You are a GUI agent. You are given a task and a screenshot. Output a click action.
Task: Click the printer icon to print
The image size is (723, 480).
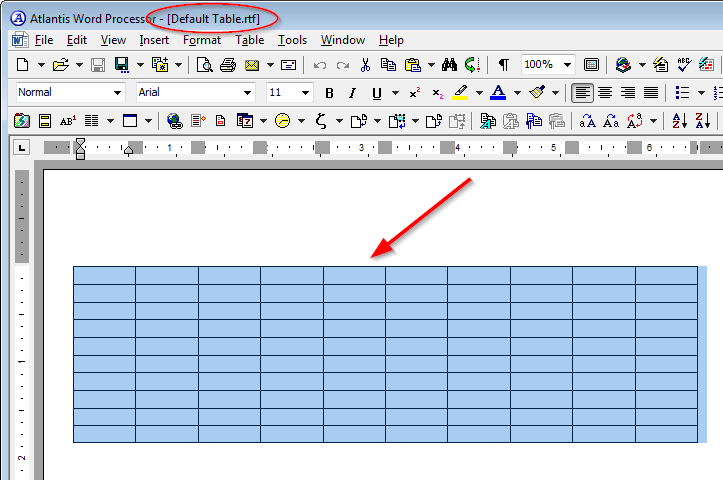coord(228,65)
